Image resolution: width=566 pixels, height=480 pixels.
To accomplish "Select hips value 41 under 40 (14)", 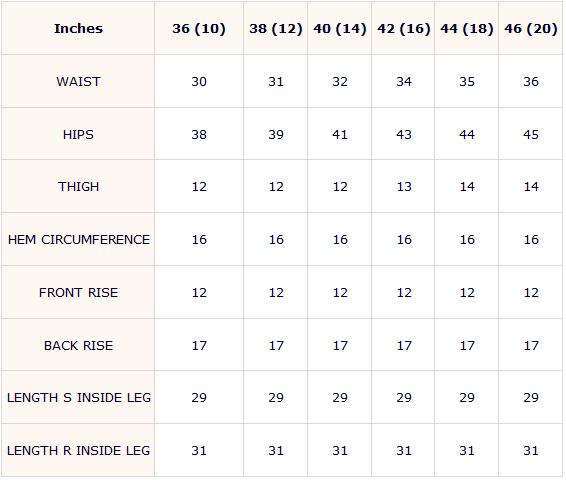I will [340, 135].
